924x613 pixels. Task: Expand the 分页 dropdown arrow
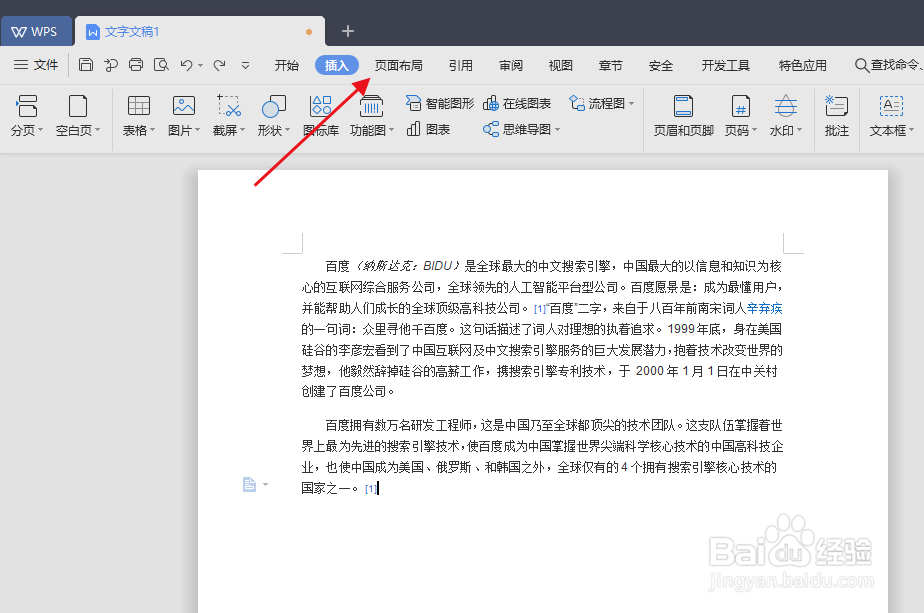tap(41, 130)
